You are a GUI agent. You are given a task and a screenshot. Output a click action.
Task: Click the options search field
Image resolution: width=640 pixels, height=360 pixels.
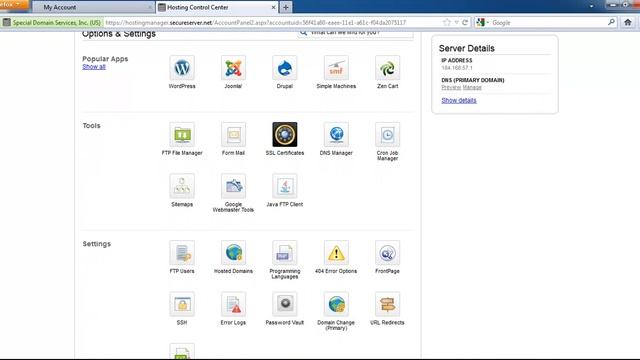[355, 33]
